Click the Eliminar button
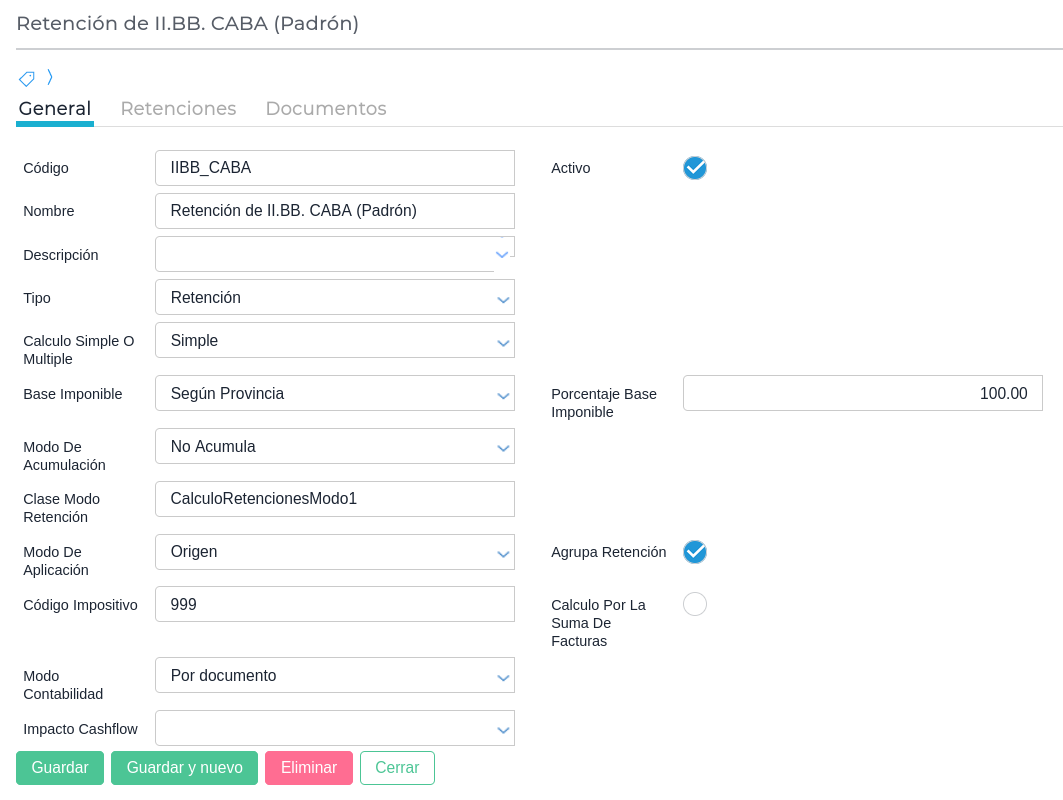Screen dimensions: 1063x800 point(309,768)
